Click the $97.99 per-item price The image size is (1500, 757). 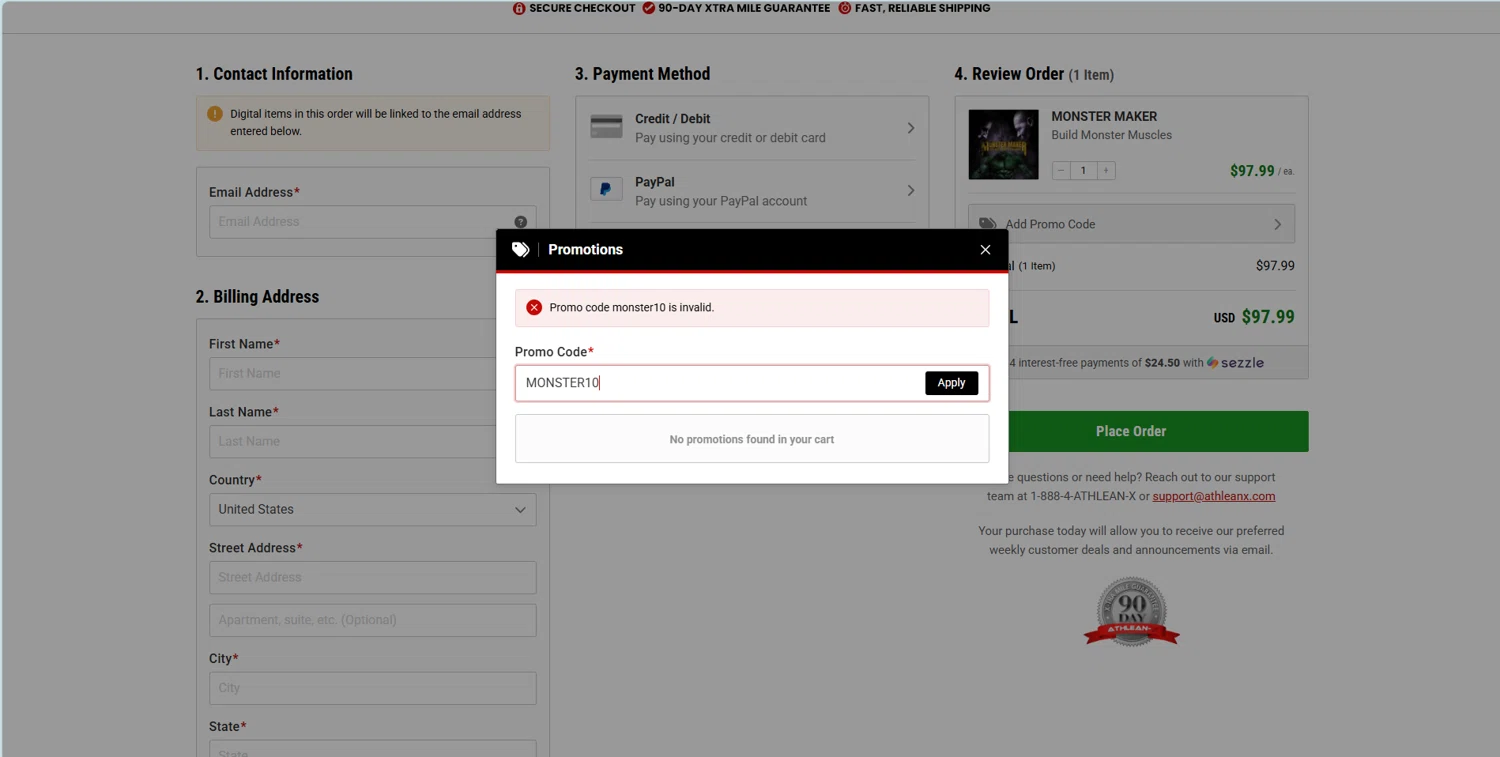click(x=1252, y=171)
